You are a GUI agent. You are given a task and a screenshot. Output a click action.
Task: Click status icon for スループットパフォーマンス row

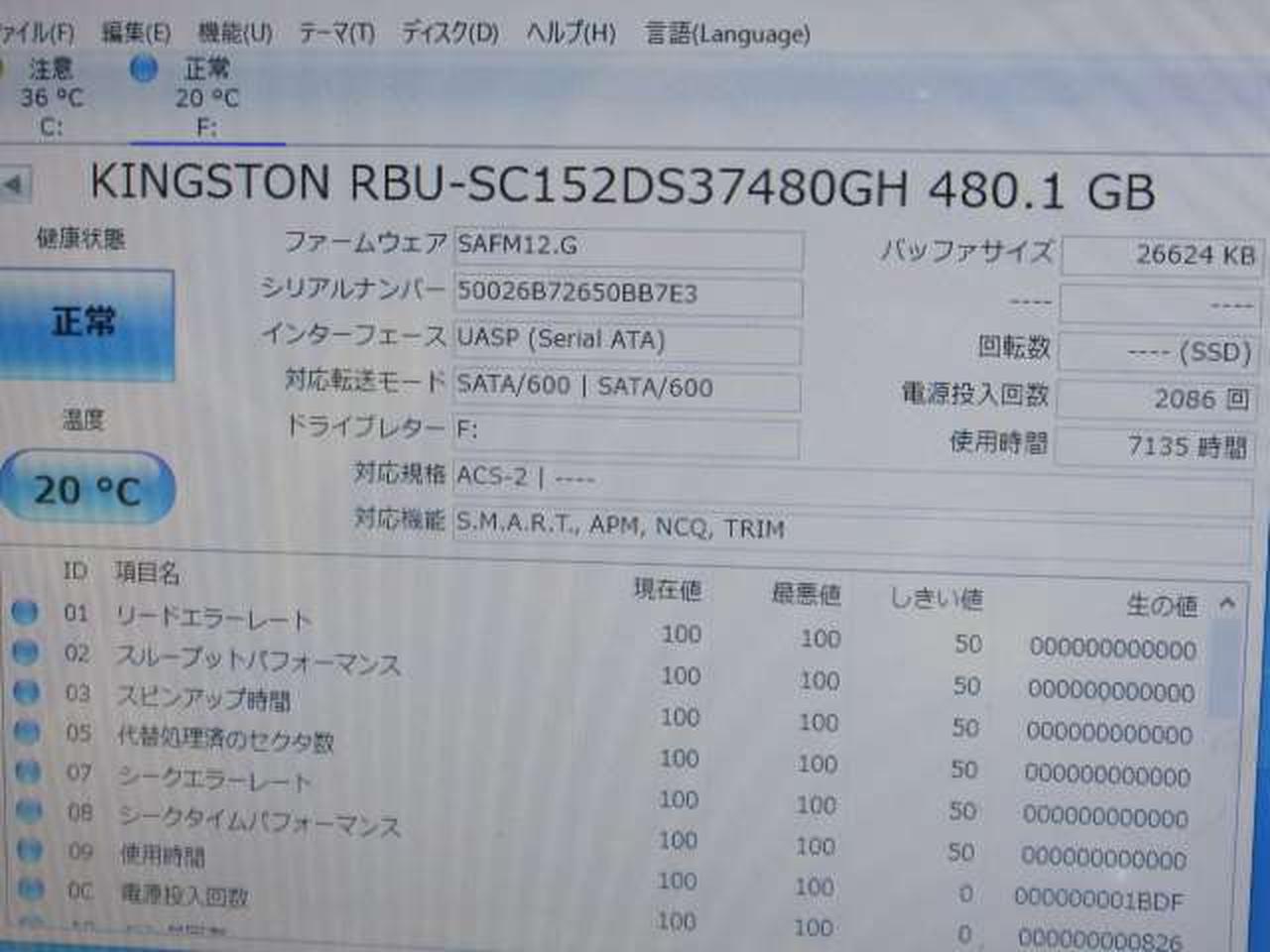26,652
